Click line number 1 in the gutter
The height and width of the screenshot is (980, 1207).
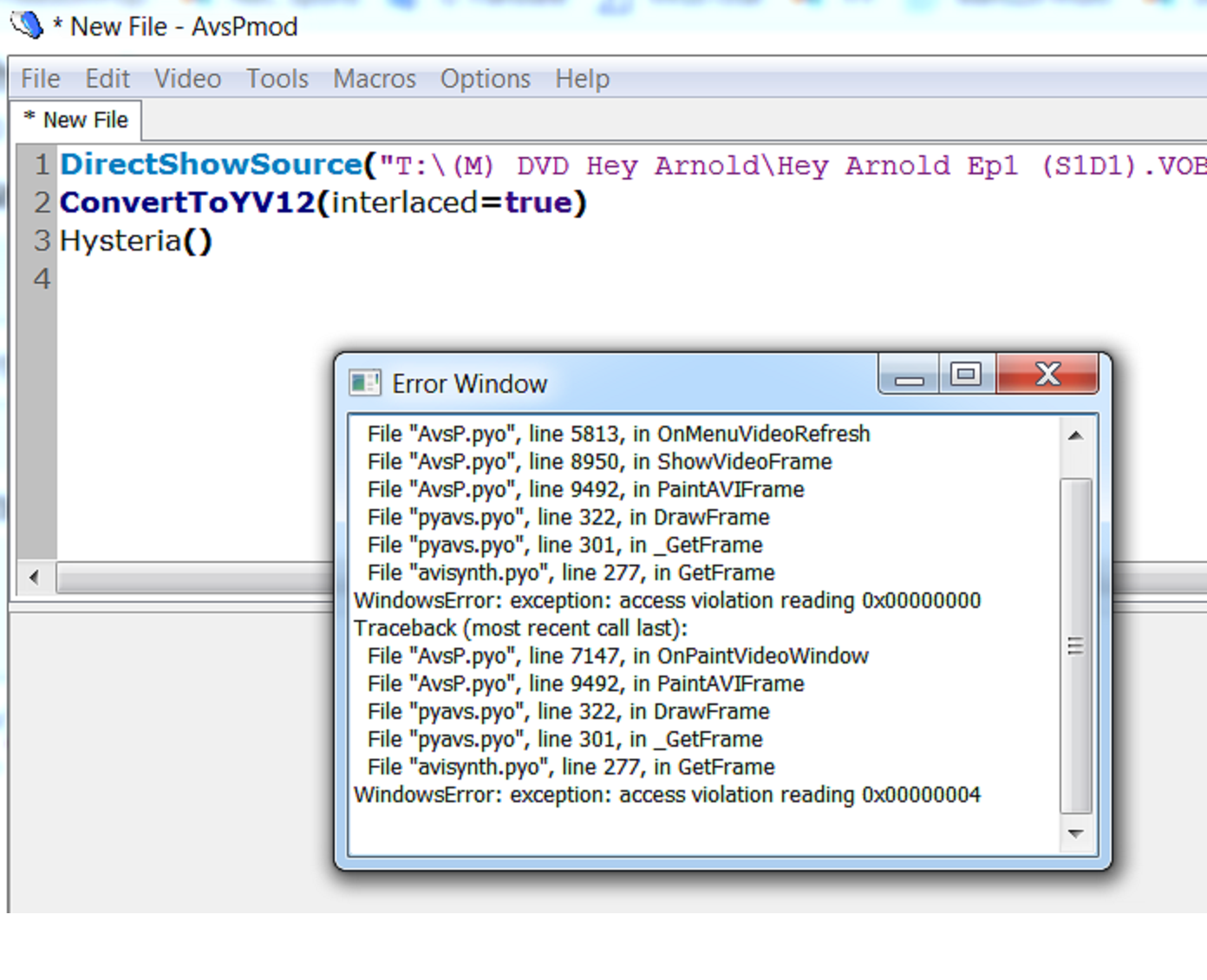pos(42,165)
